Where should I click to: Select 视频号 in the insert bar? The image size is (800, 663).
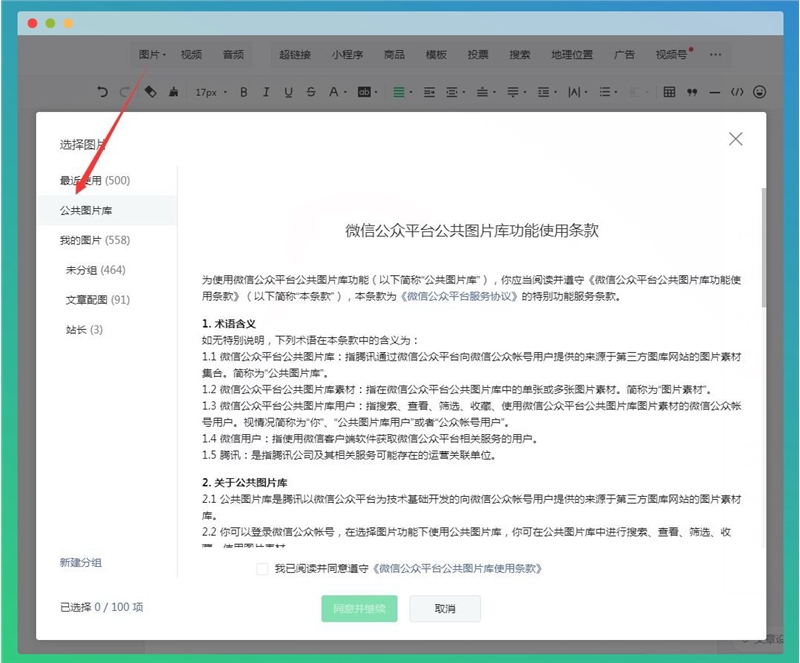(x=672, y=55)
